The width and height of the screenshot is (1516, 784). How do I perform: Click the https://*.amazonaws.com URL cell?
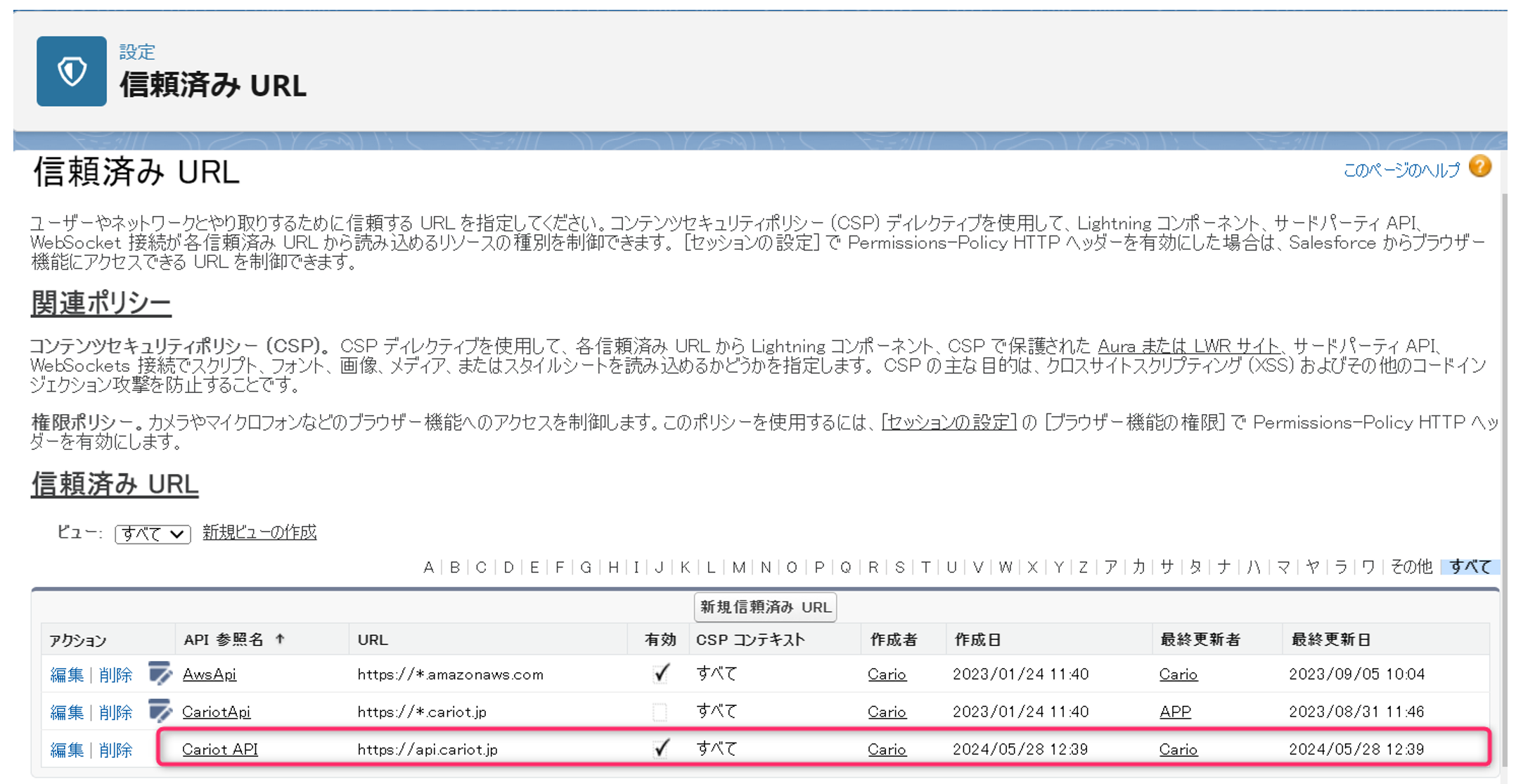pos(450,674)
